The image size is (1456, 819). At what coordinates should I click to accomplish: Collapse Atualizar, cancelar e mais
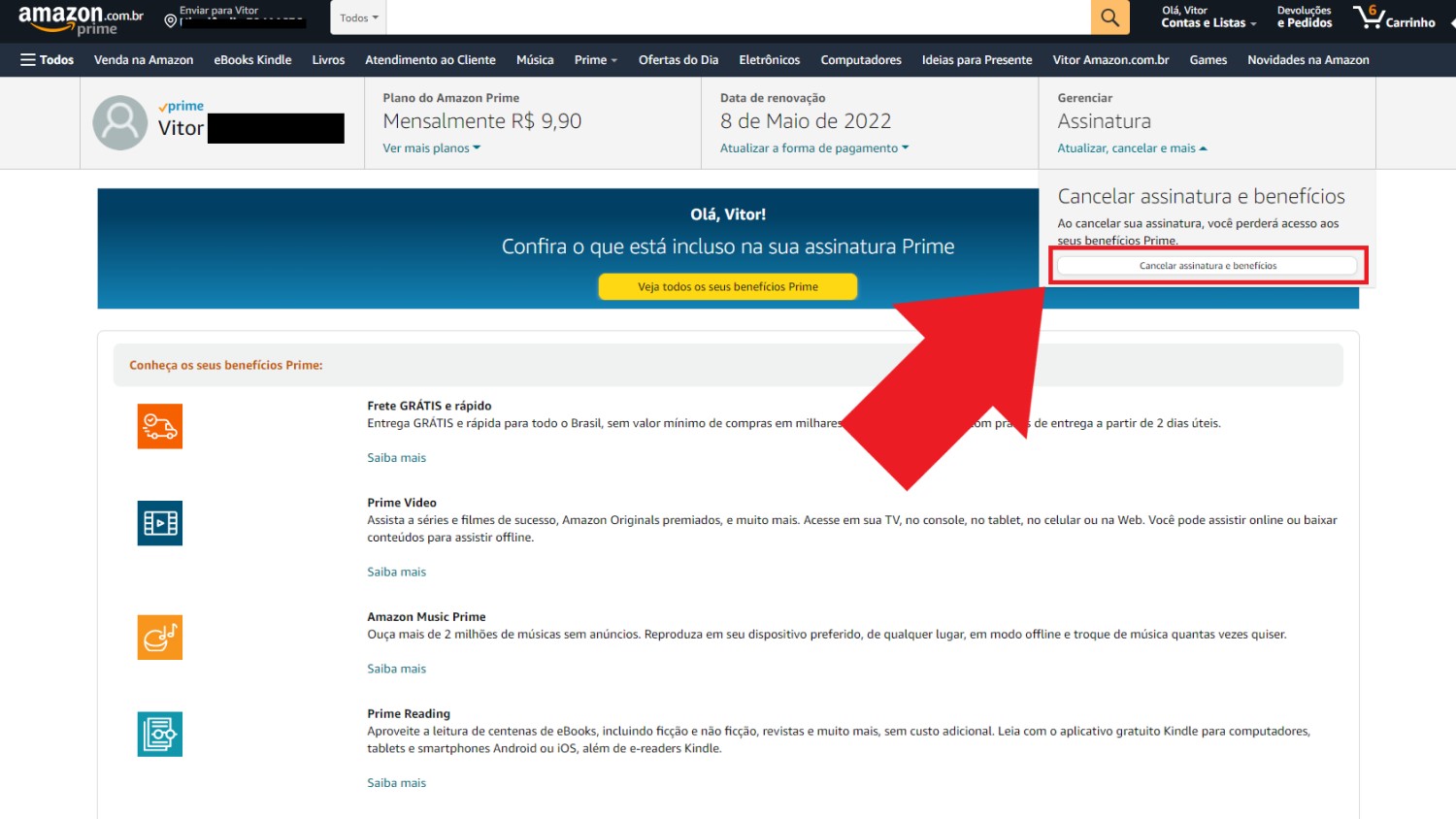(x=1132, y=148)
